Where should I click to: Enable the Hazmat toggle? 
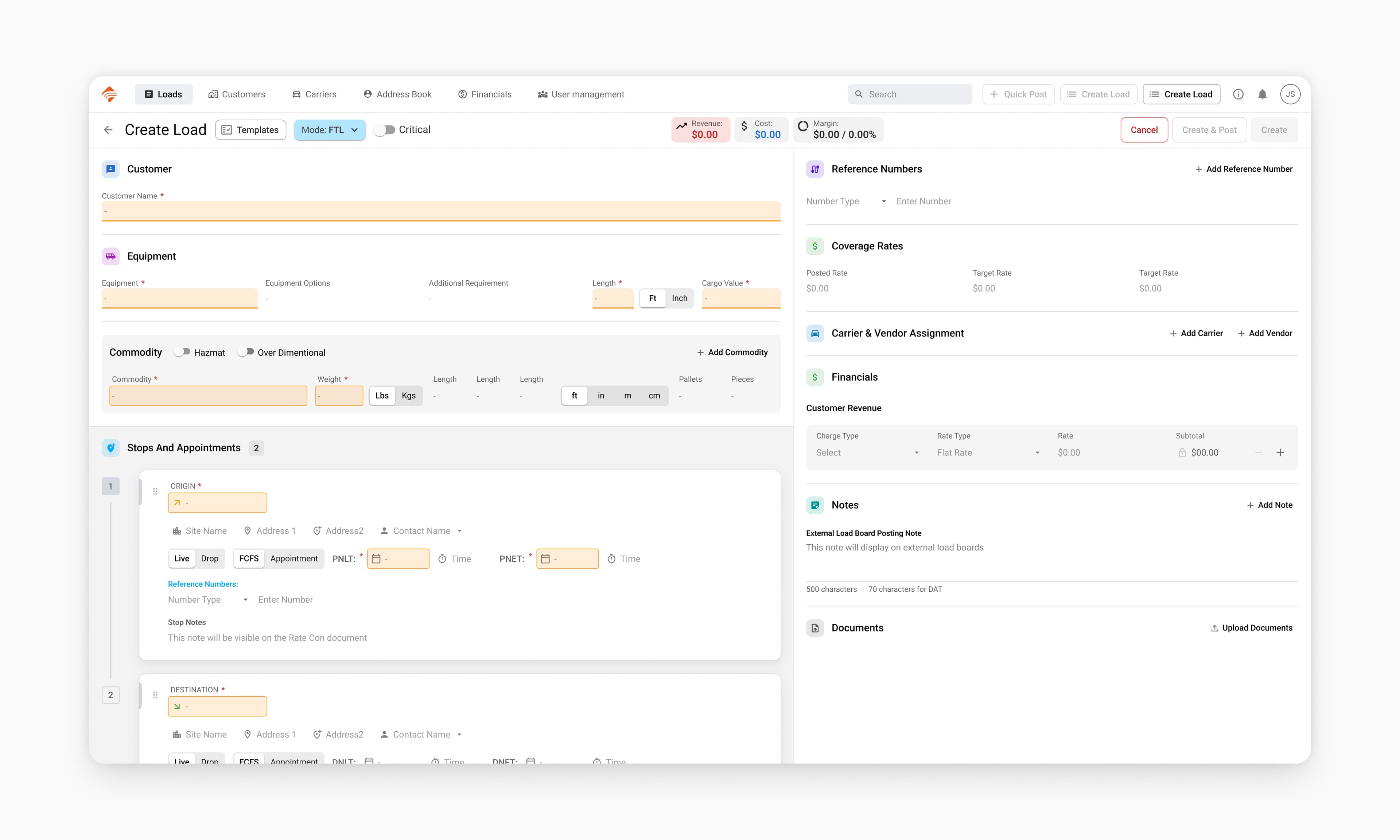pos(182,352)
